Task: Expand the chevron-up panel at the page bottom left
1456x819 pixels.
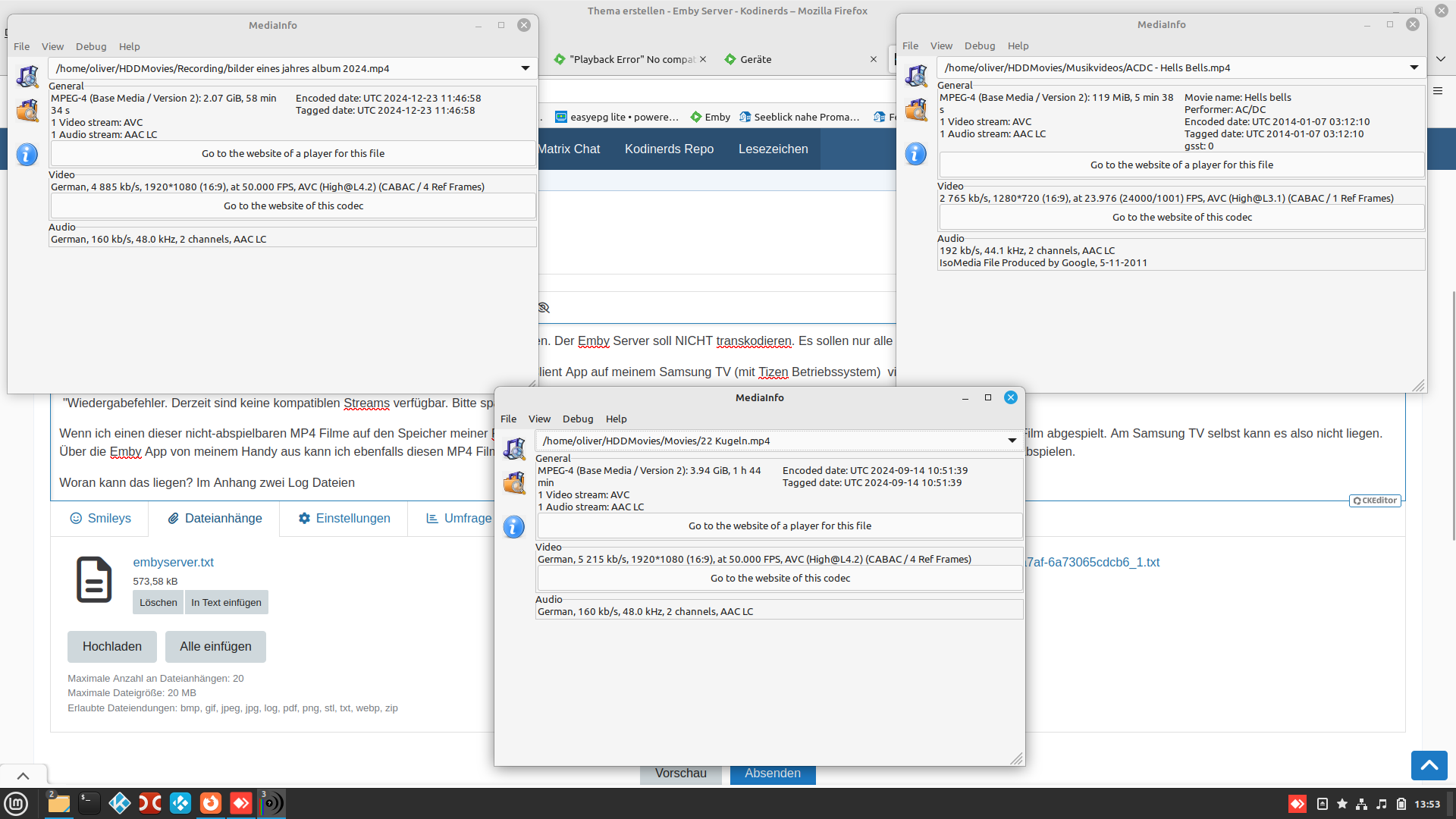Action: pyautogui.click(x=24, y=776)
